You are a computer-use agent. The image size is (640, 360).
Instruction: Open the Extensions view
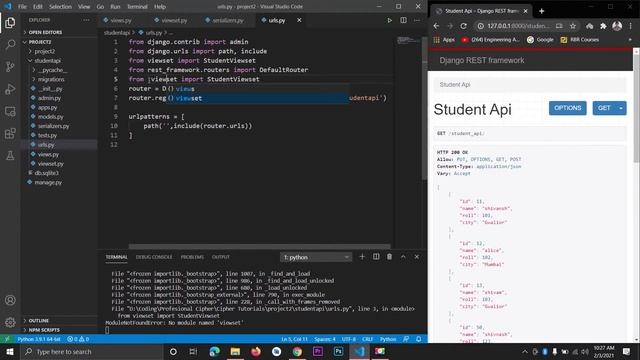(x=10, y=133)
